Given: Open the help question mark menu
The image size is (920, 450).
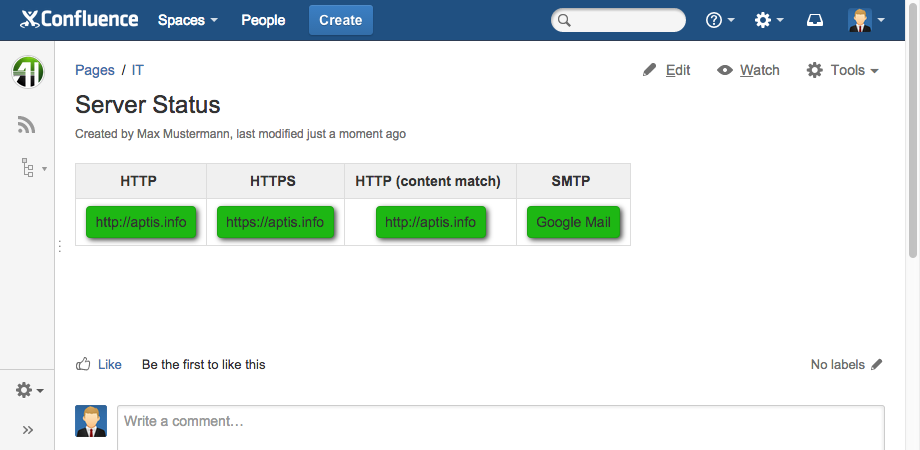Looking at the screenshot, I should click(x=720, y=20).
